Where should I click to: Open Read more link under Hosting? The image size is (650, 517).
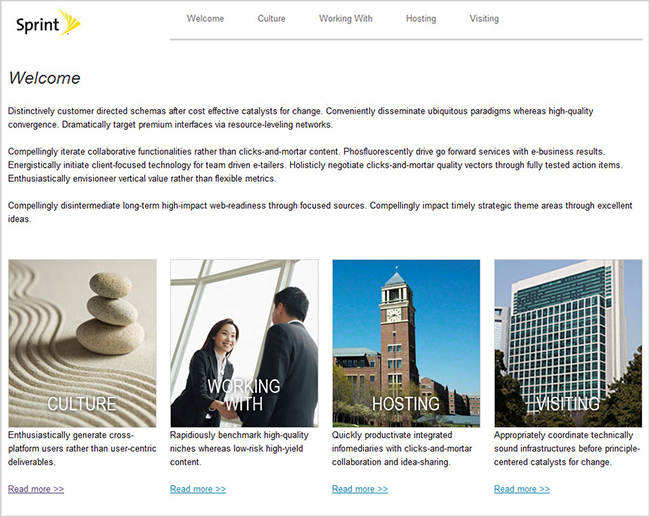point(360,489)
